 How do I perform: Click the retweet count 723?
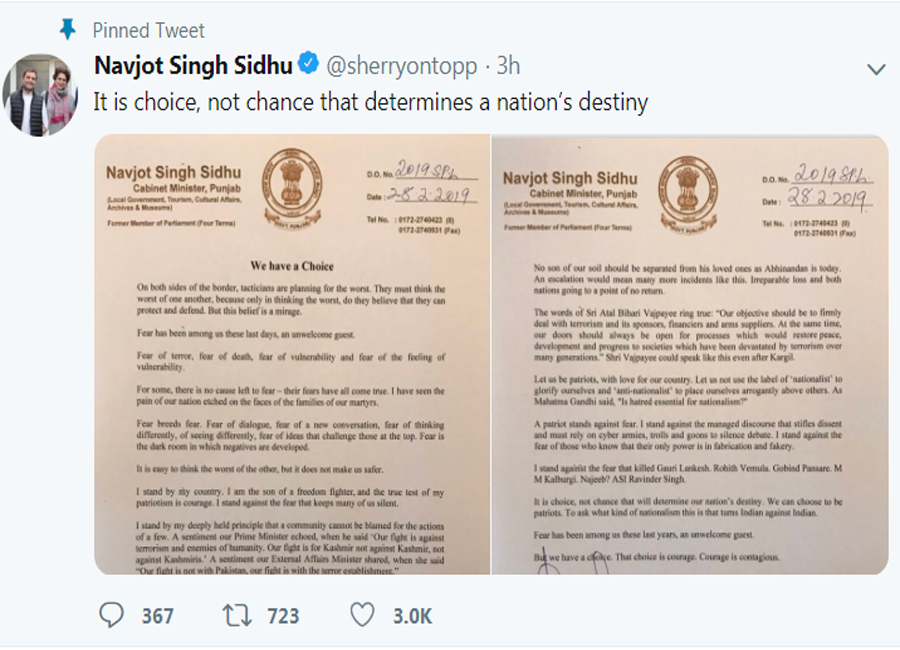pos(283,616)
